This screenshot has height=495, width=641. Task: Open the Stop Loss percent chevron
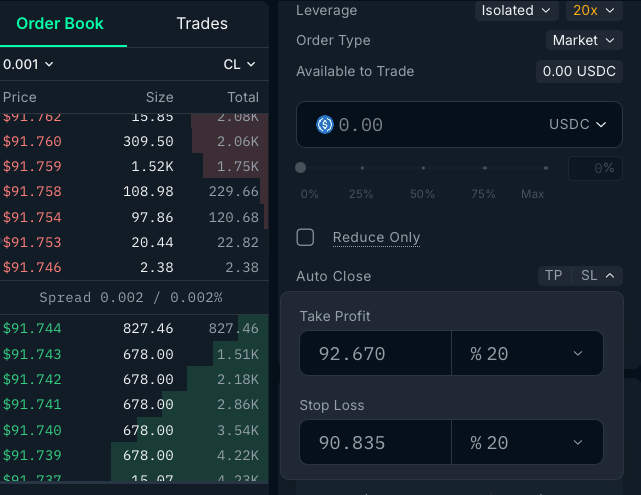[578, 442]
